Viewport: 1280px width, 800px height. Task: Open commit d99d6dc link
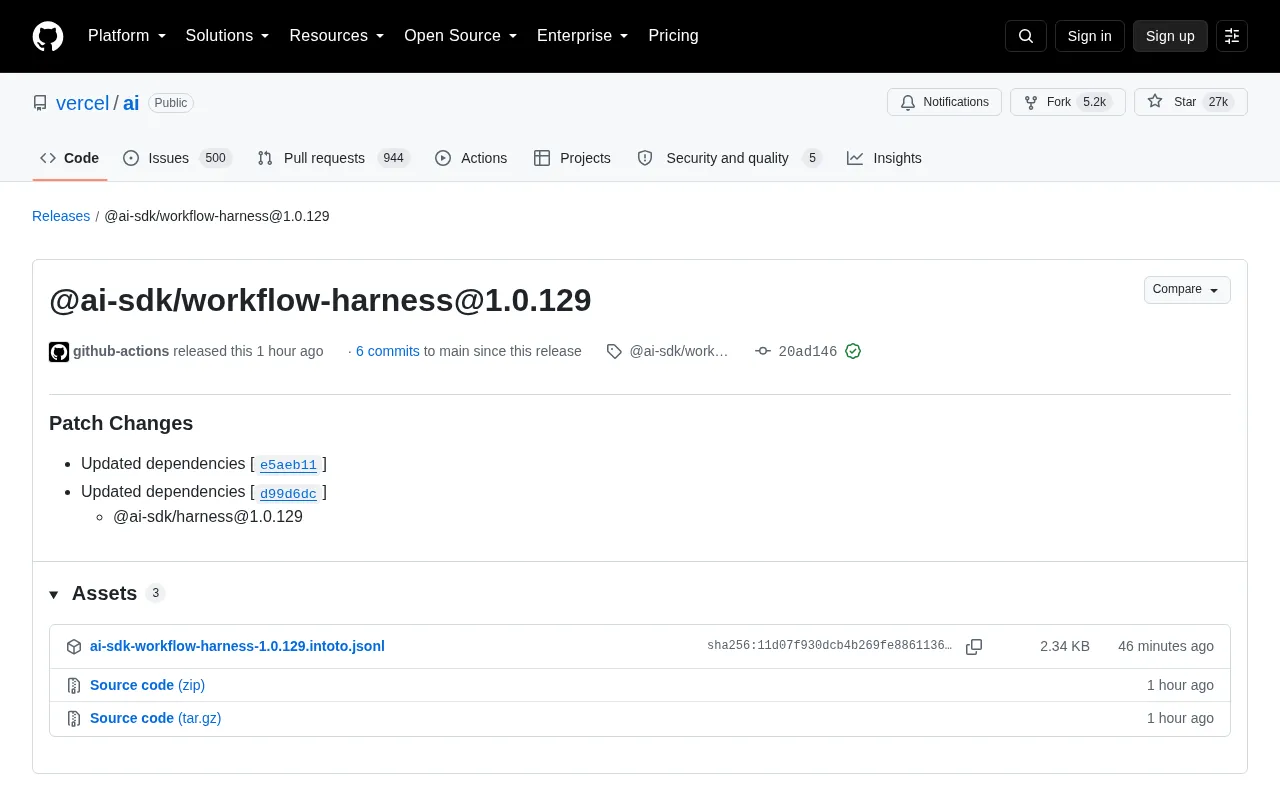click(x=288, y=493)
